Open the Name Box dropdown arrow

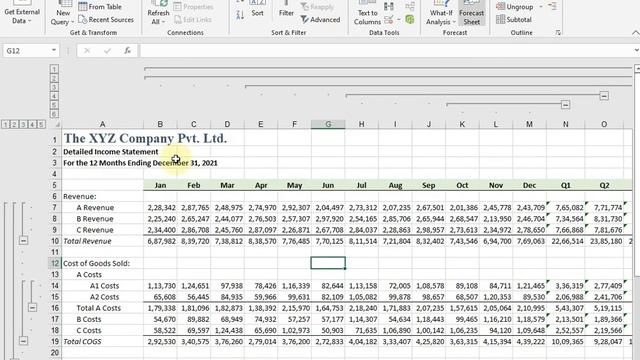[53, 51]
